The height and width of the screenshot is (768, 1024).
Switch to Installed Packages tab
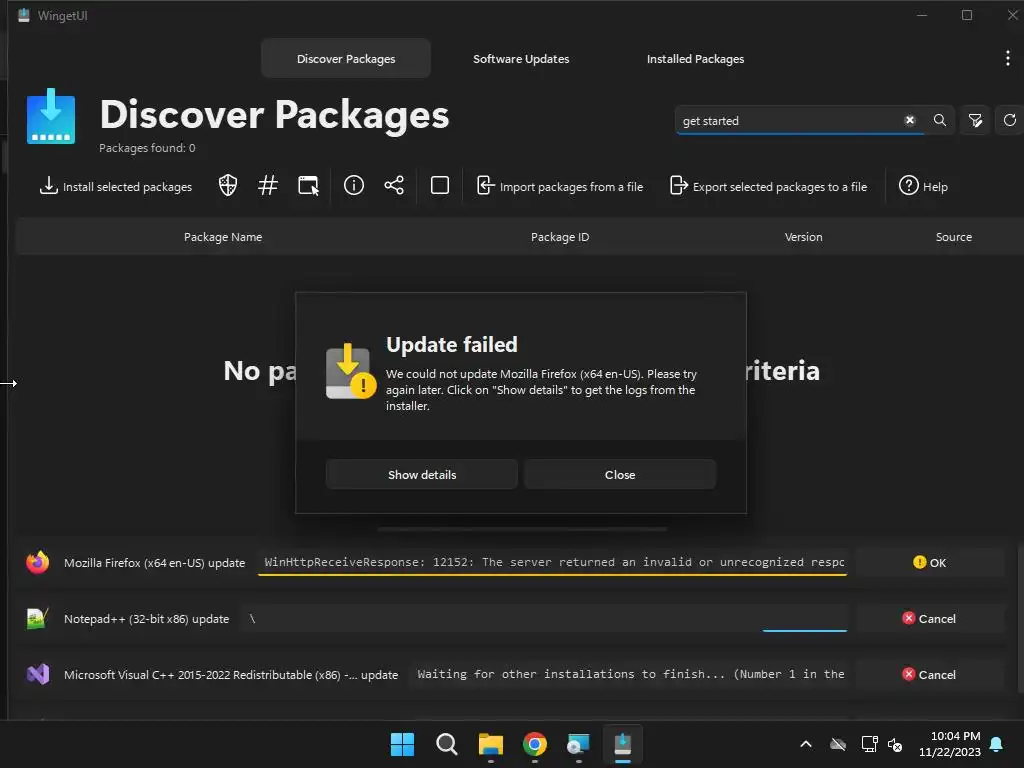(695, 59)
